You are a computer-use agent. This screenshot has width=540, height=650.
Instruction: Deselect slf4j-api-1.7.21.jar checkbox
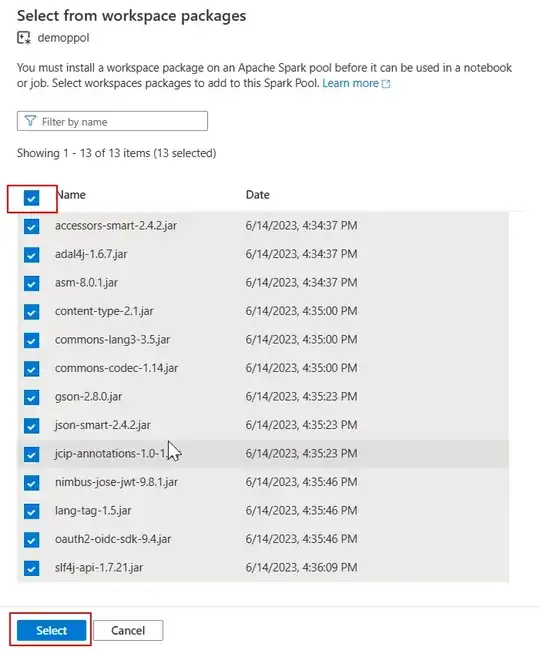point(31,568)
